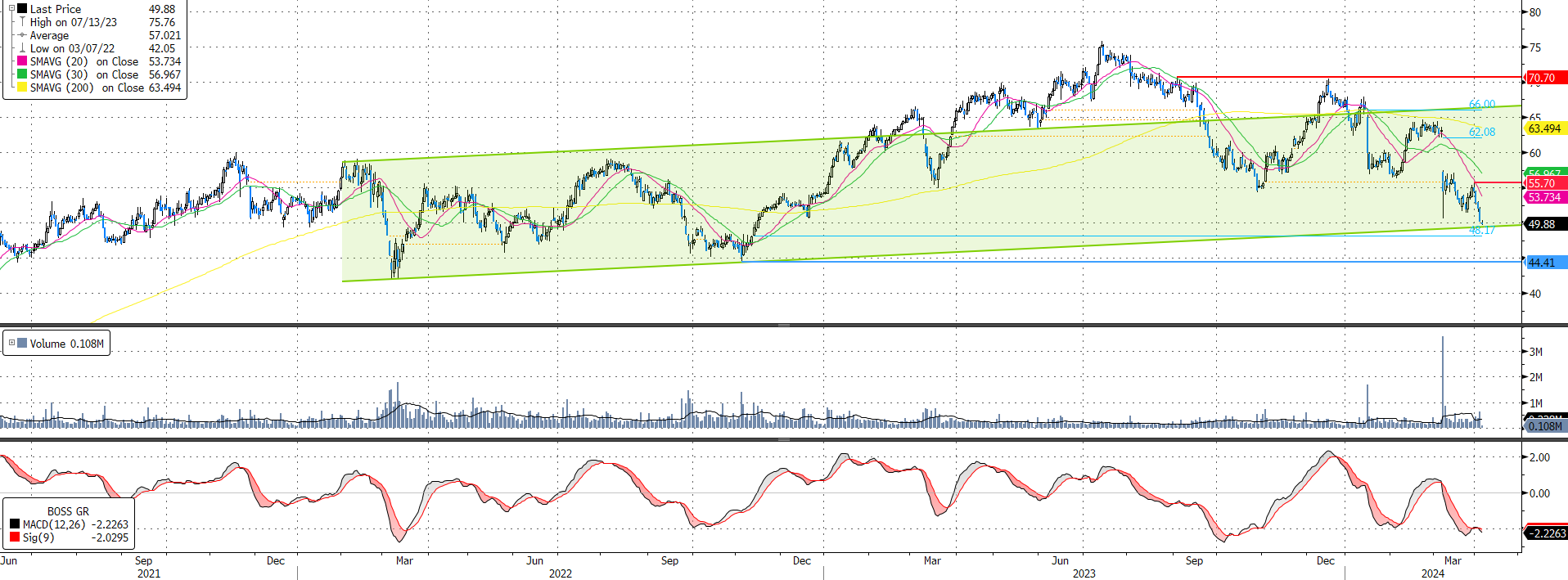Collapse the Last Price legend tree
Viewport: 1568px width, 580px height.
[11, 9]
